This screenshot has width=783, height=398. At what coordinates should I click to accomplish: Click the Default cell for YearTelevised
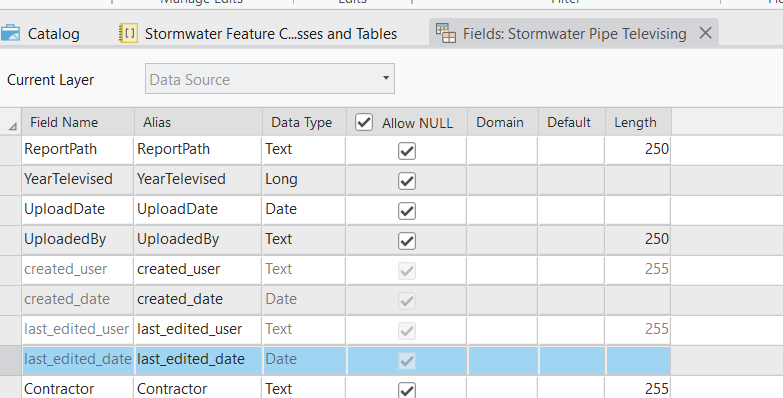572,179
